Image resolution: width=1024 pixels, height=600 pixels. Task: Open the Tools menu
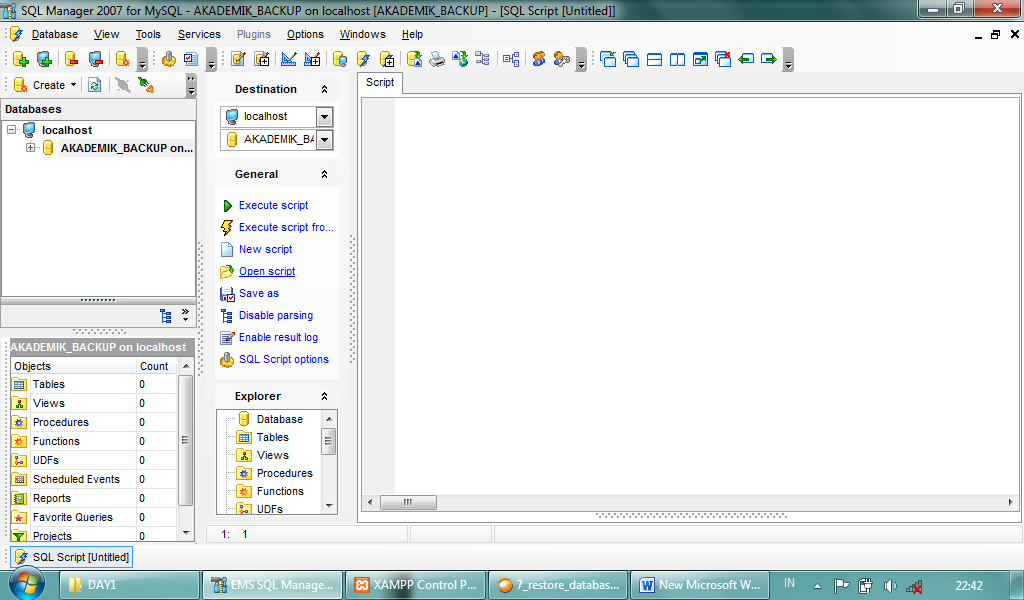point(148,35)
